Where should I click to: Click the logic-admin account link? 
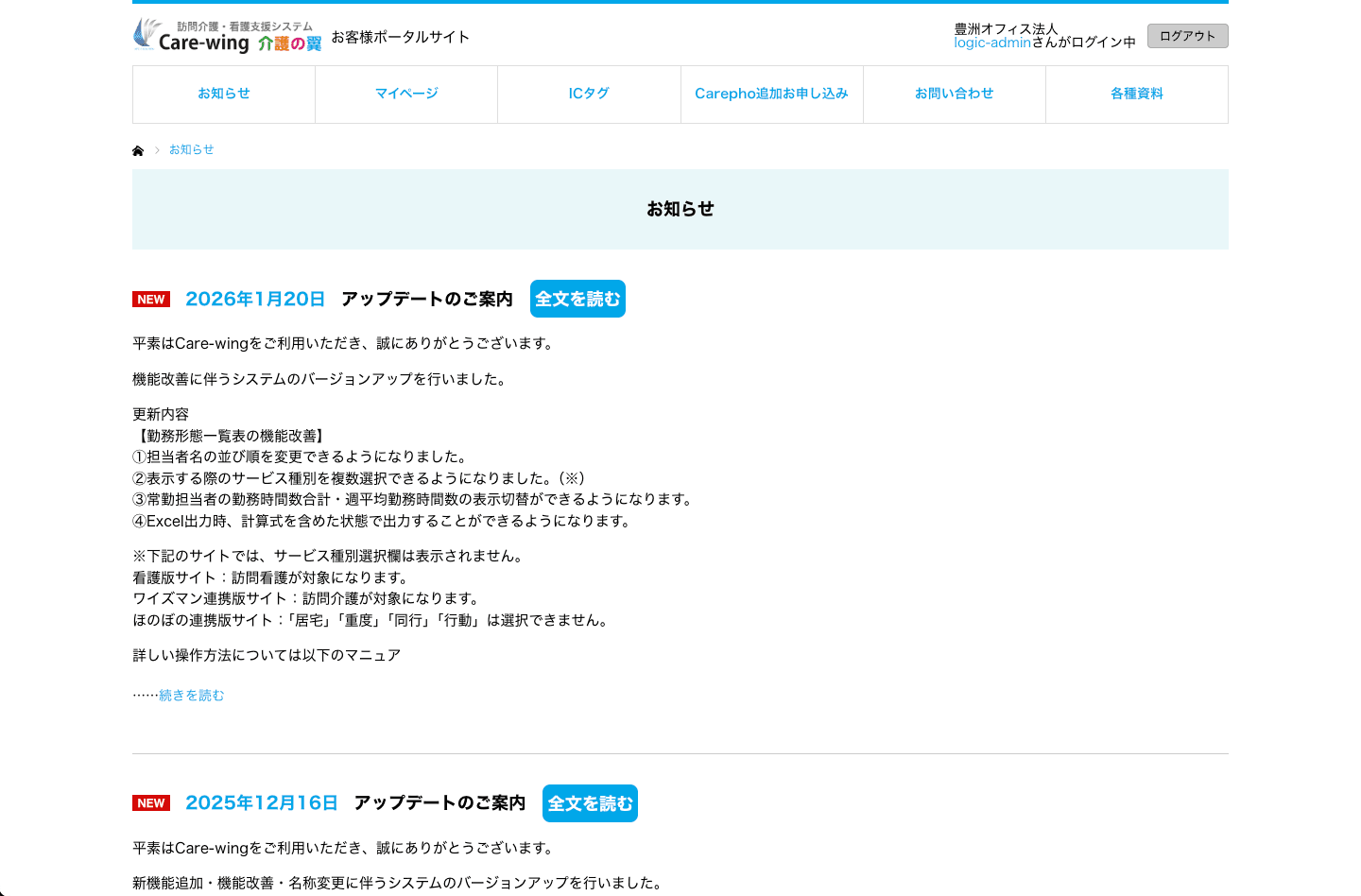pyautogui.click(x=991, y=43)
